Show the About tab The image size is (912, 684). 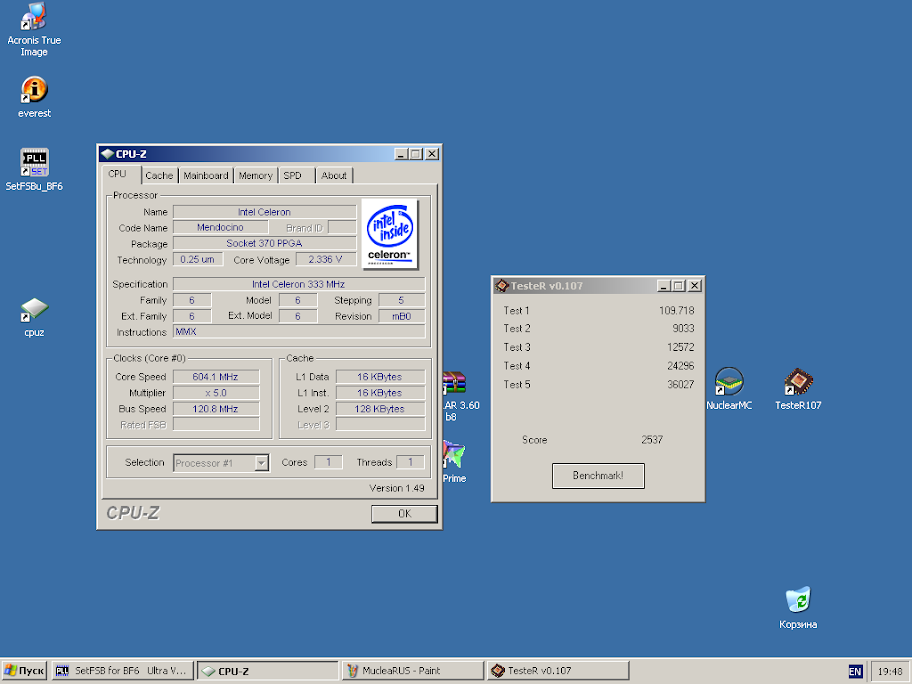(334, 176)
